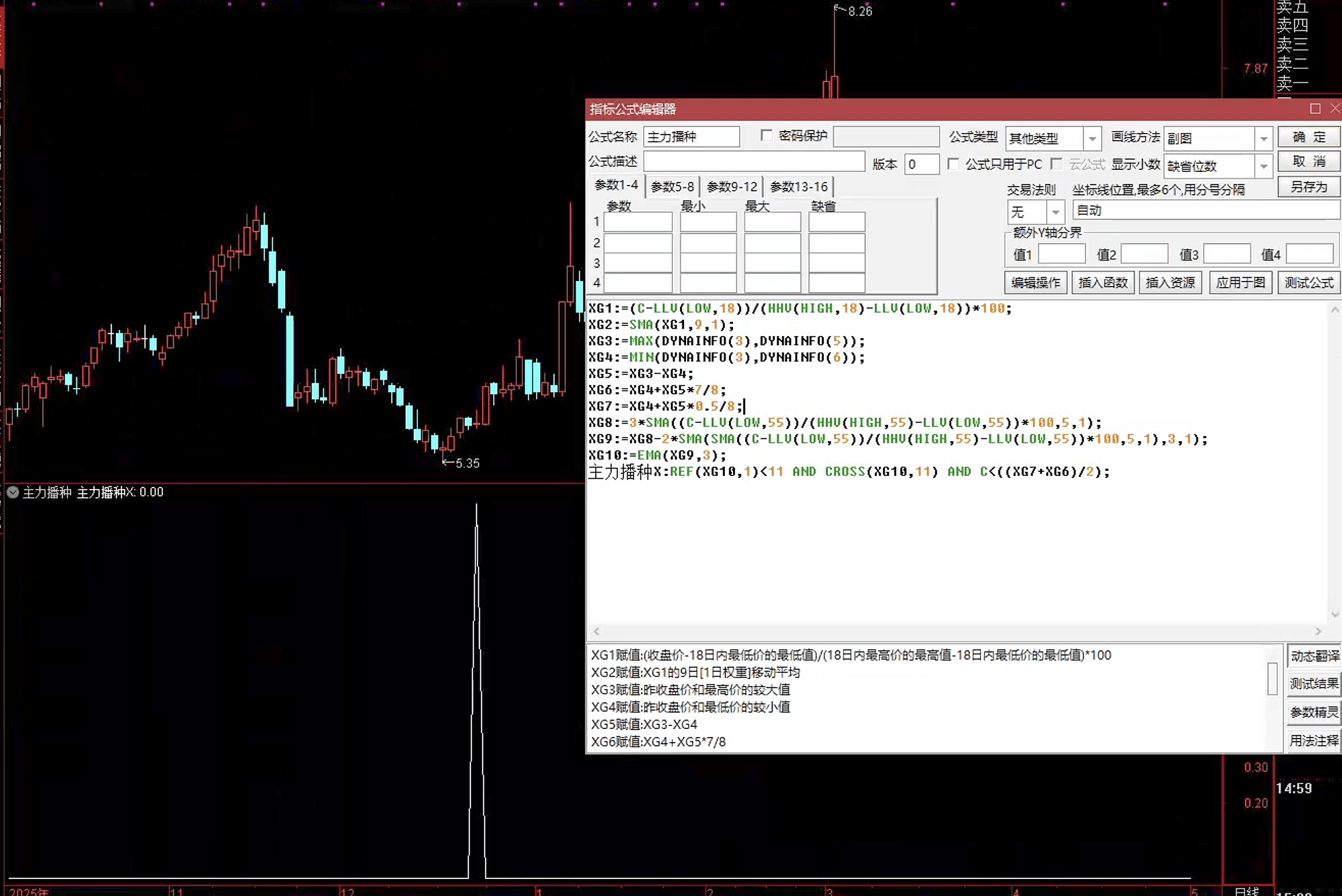
Task: Enable the 公式只用于PC checkbox
Action: 953,164
